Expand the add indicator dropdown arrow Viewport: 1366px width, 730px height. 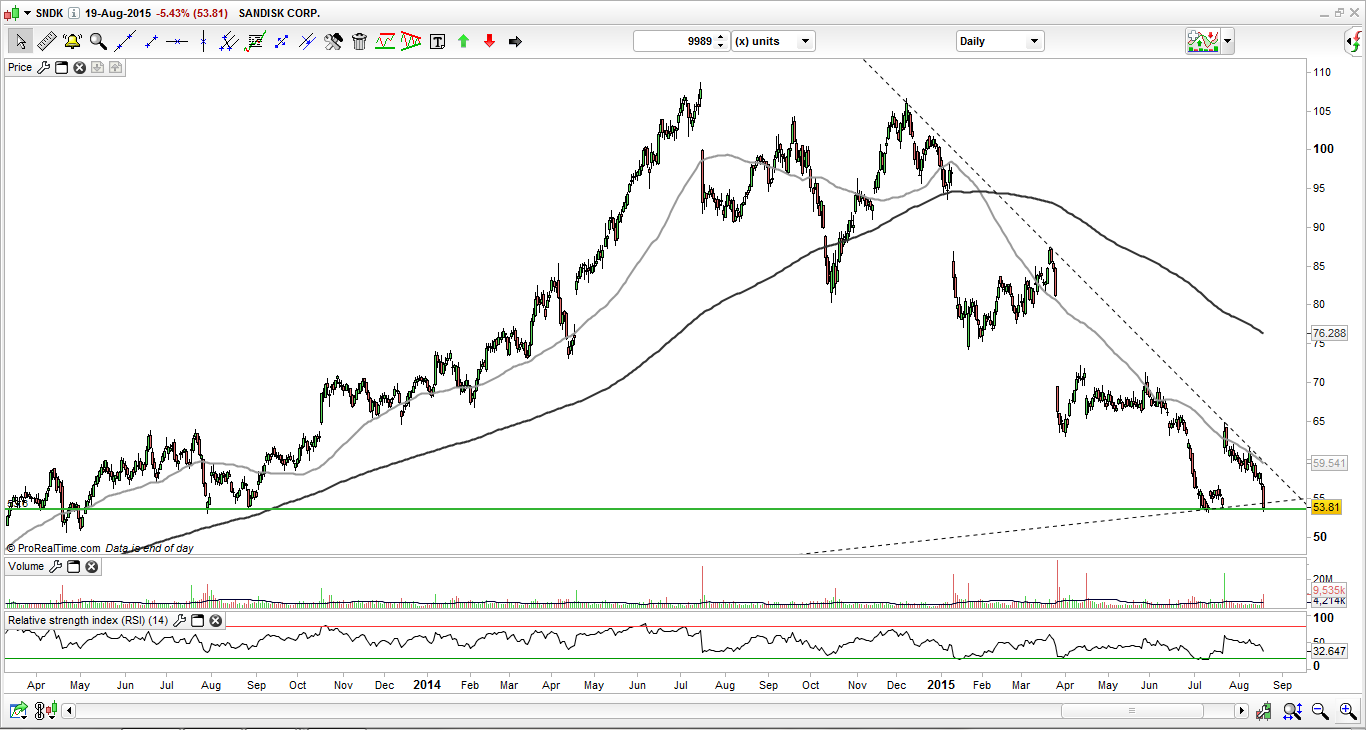tap(1227, 41)
